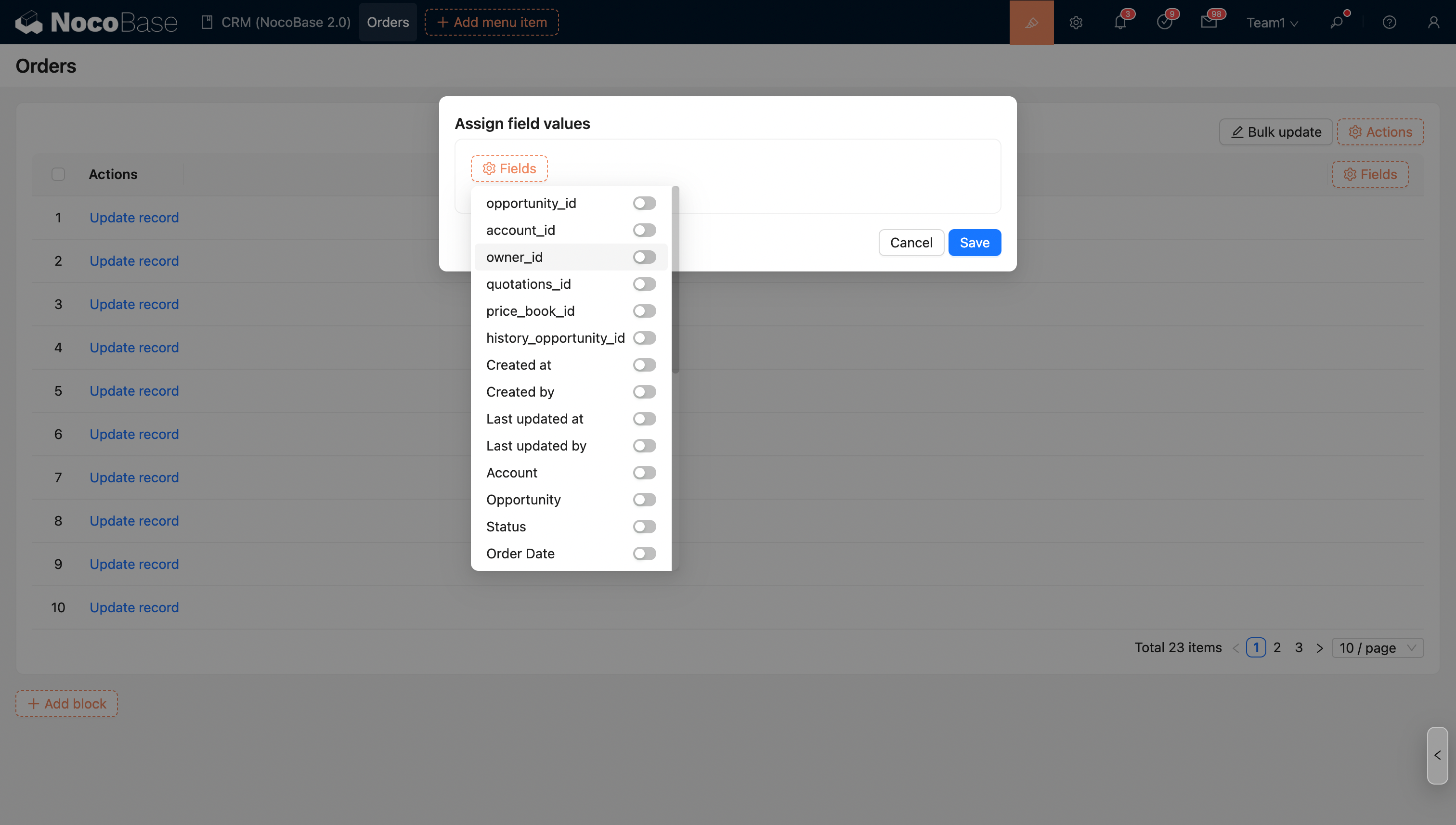1456x825 pixels.
Task: Click the UI editor highlighter icon
Action: (x=1031, y=22)
